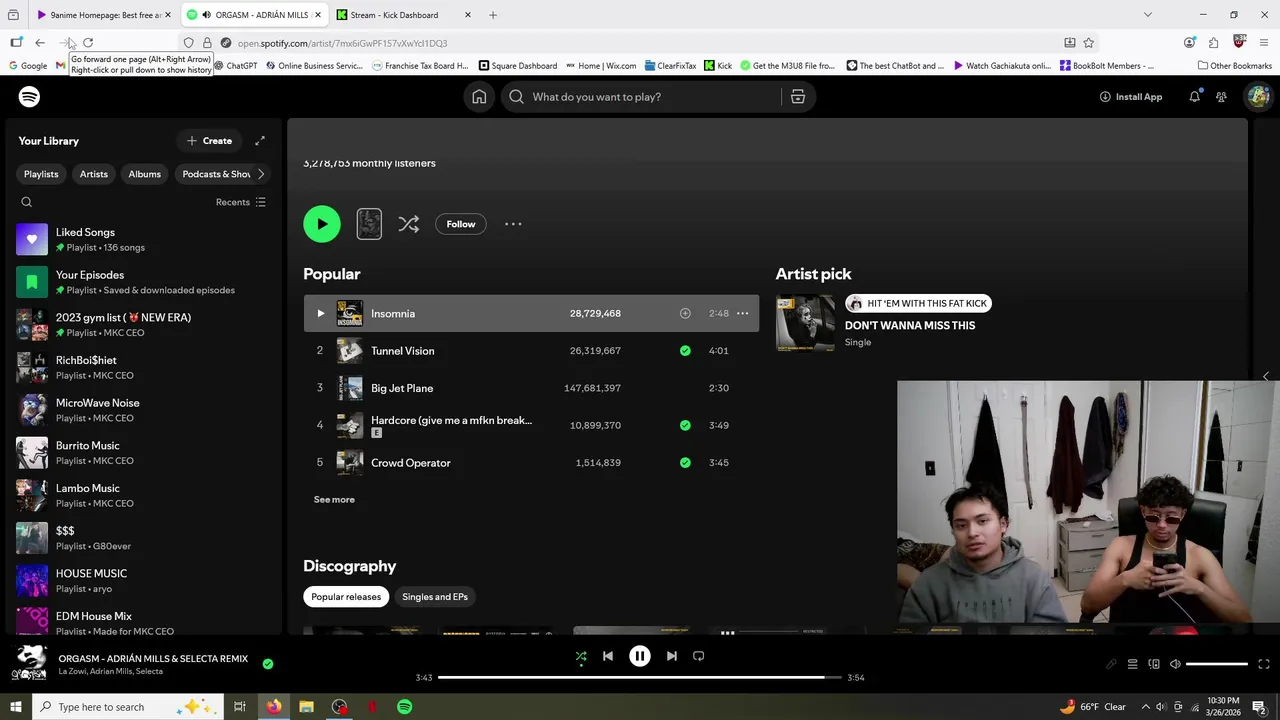The image size is (1280, 720).
Task: Open Artist pick DON'T WANNA MISS THIS
Action: (x=910, y=326)
